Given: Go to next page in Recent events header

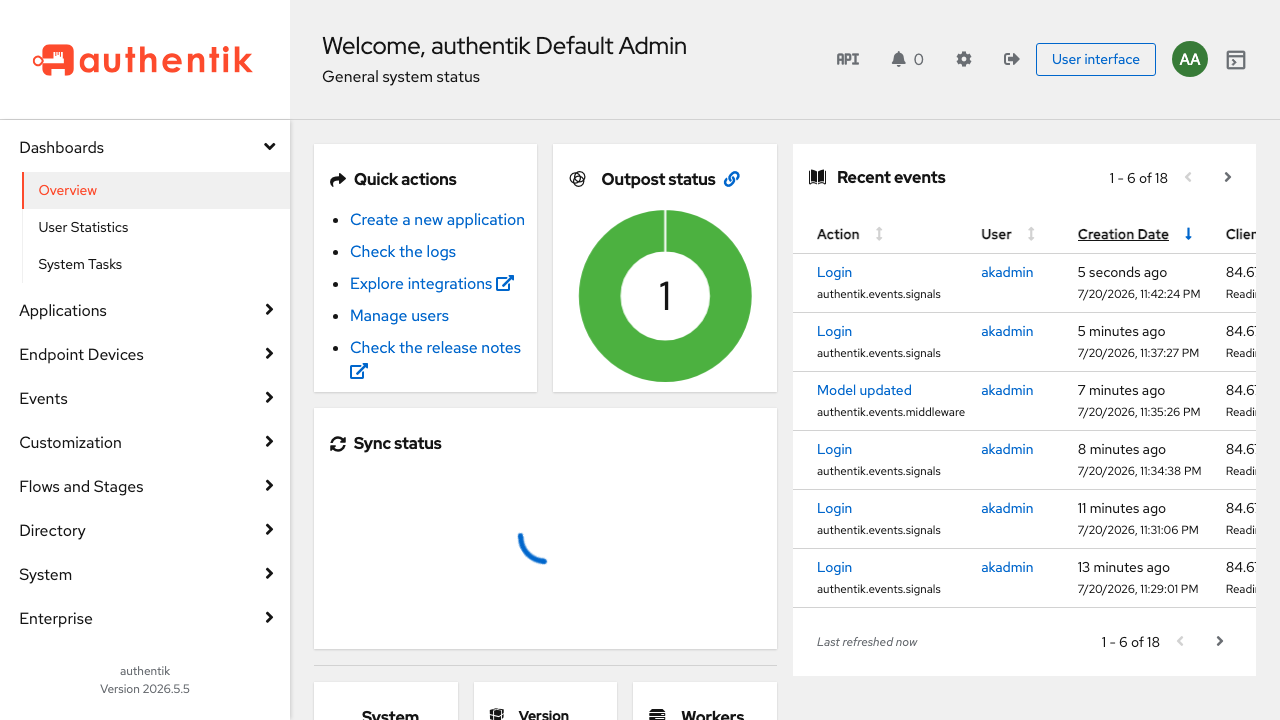Looking at the screenshot, I should (x=1228, y=177).
